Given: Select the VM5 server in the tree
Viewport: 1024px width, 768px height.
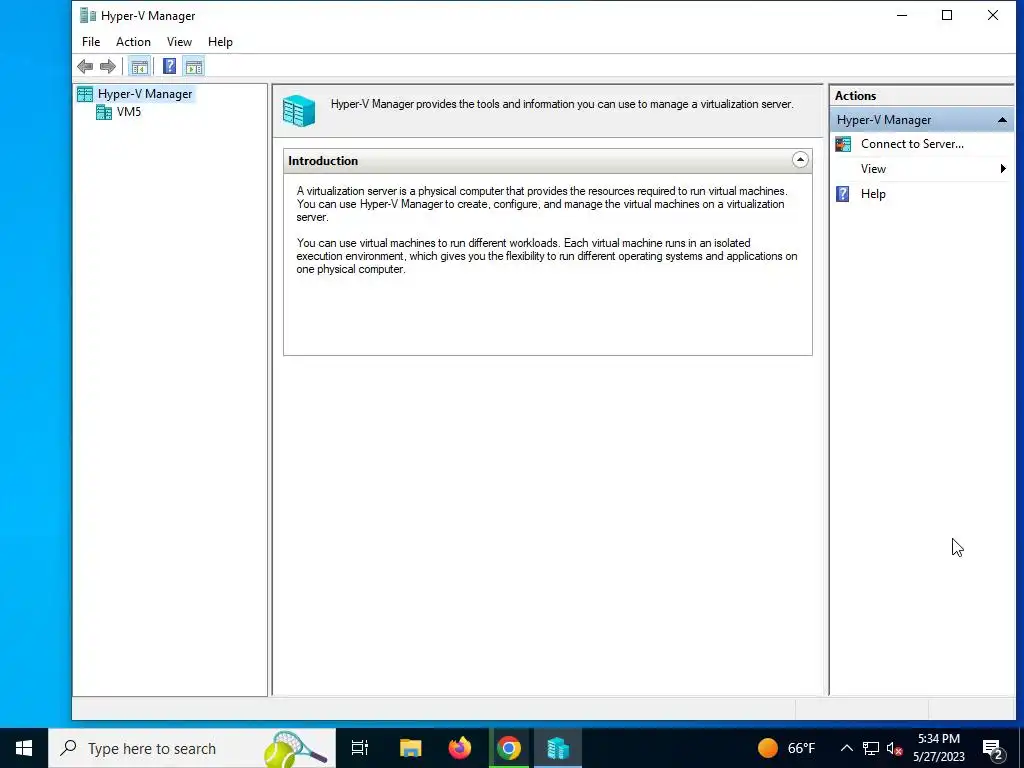Looking at the screenshot, I should (x=129, y=112).
